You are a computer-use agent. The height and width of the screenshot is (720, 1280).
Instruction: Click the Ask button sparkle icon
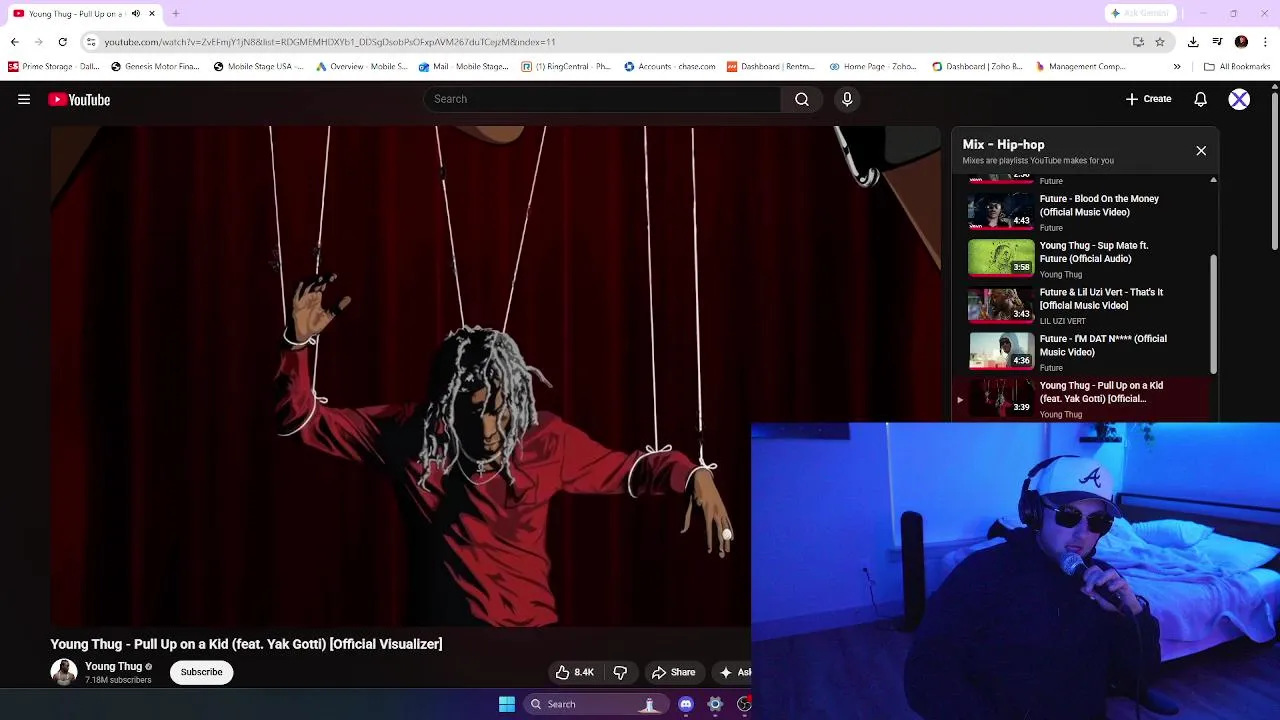(727, 672)
